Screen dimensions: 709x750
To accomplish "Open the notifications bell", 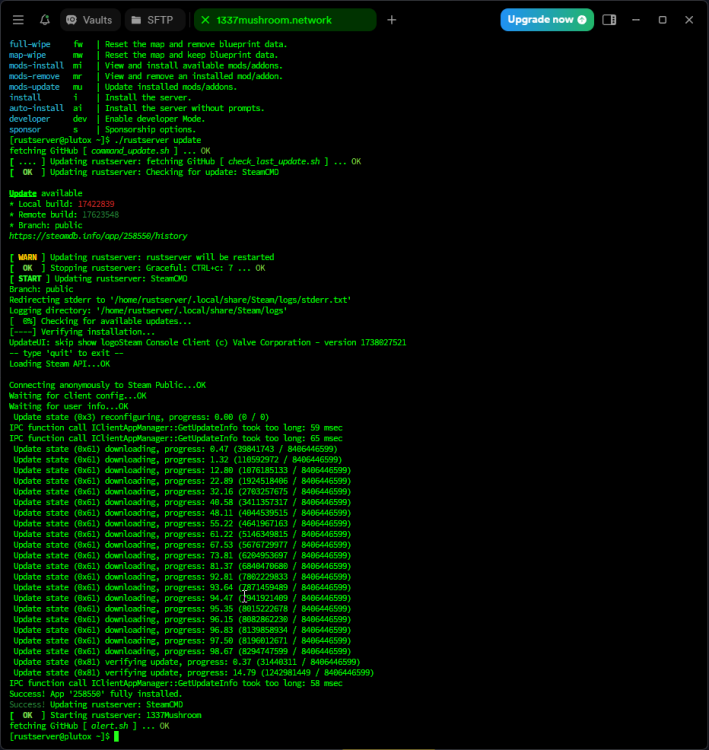I will [44, 20].
